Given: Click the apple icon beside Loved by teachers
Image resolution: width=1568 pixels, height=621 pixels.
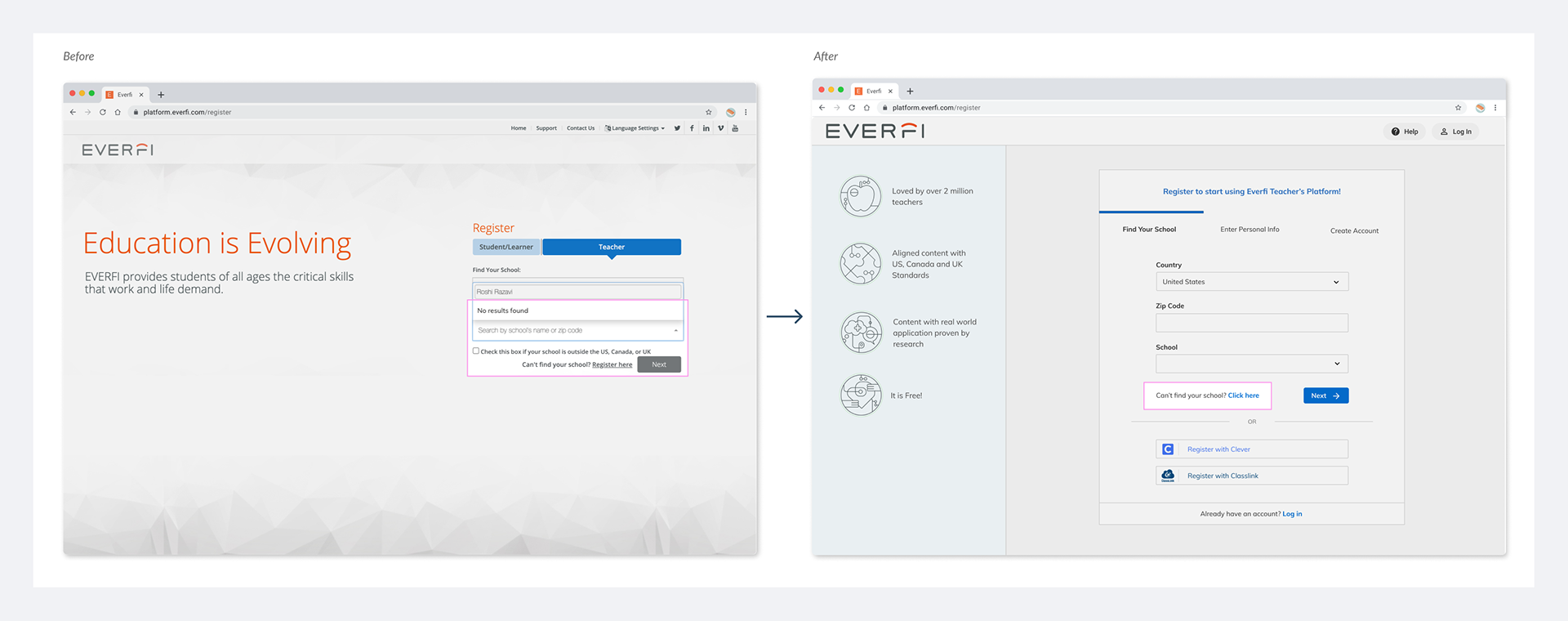Looking at the screenshot, I should tap(861, 196).
